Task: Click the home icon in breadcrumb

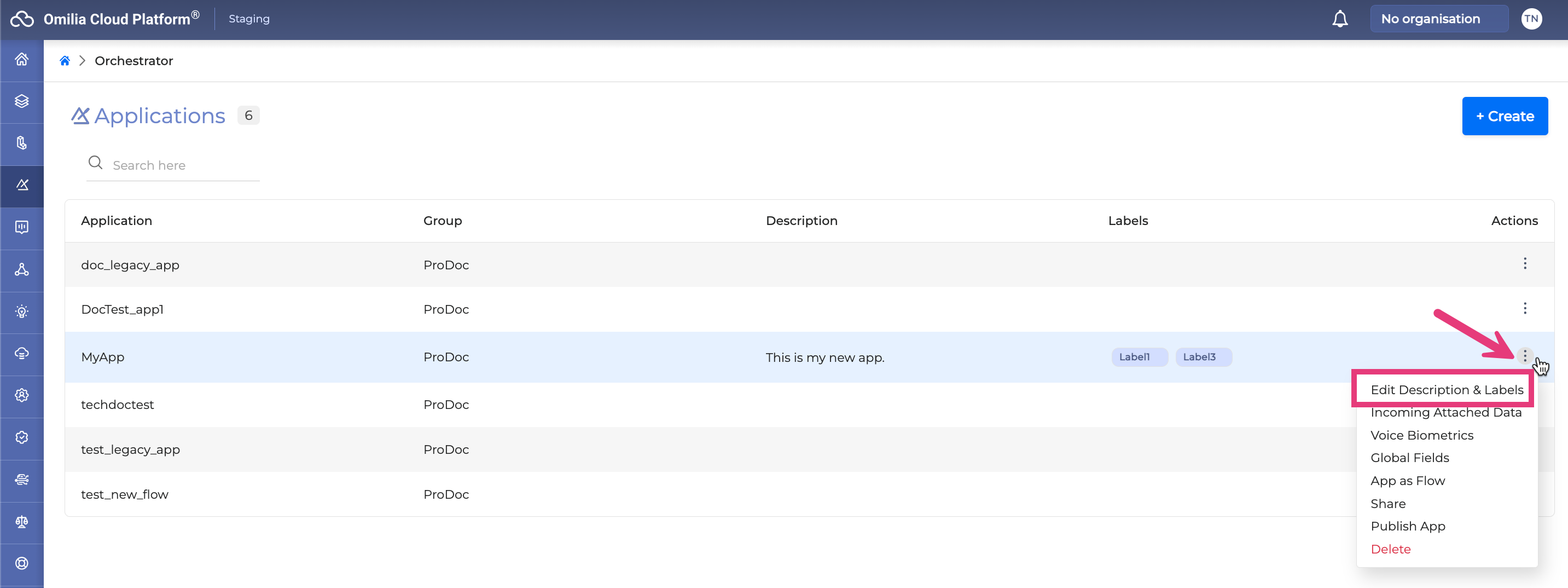Action: pos(65,61)
